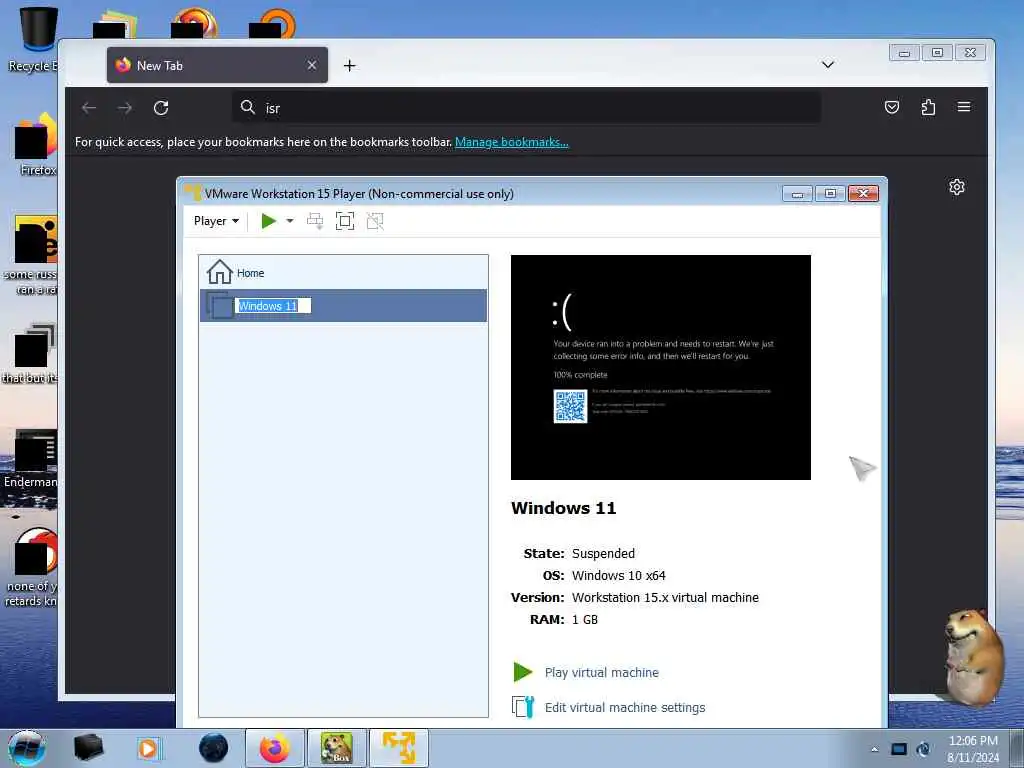This screenshot has width=1024, height=768.
Task: Open the Player menu in VMware
Action: pyautogui.click(x=216, y=221)
